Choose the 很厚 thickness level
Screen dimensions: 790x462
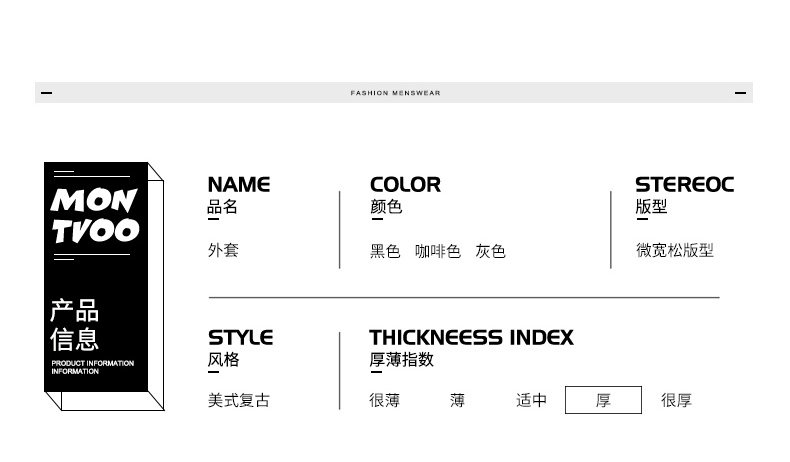pos(676,401)
